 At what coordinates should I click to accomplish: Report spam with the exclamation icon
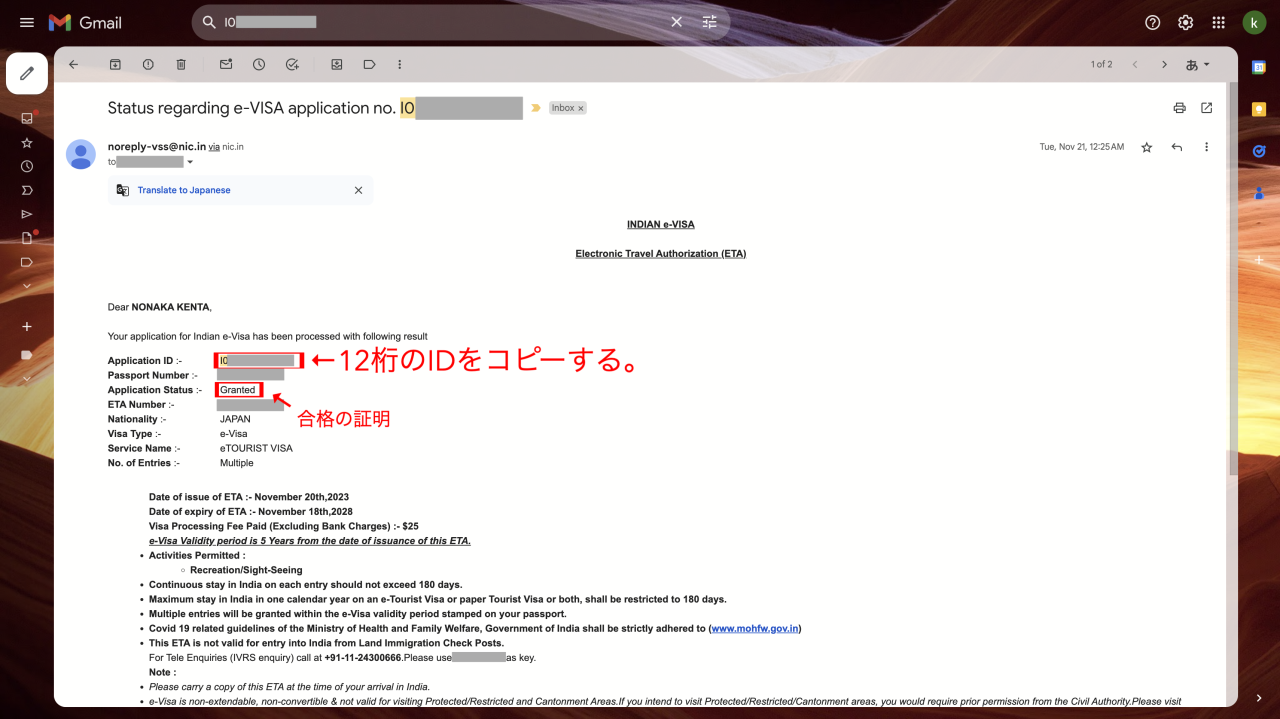coord(148,64)
